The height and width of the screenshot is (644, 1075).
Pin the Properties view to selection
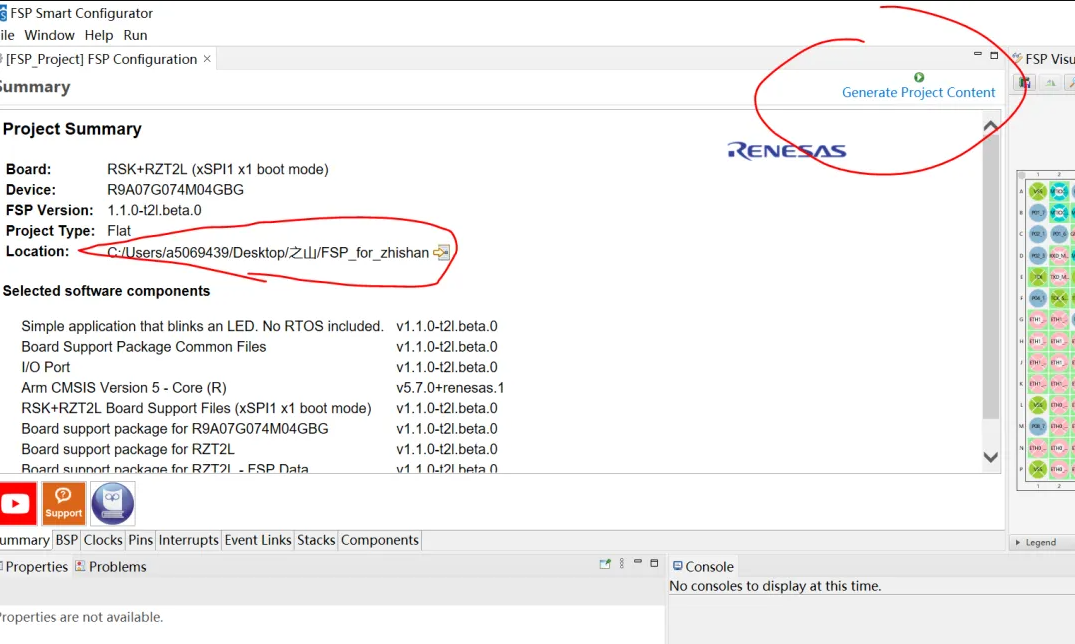[x=605, y=564]
